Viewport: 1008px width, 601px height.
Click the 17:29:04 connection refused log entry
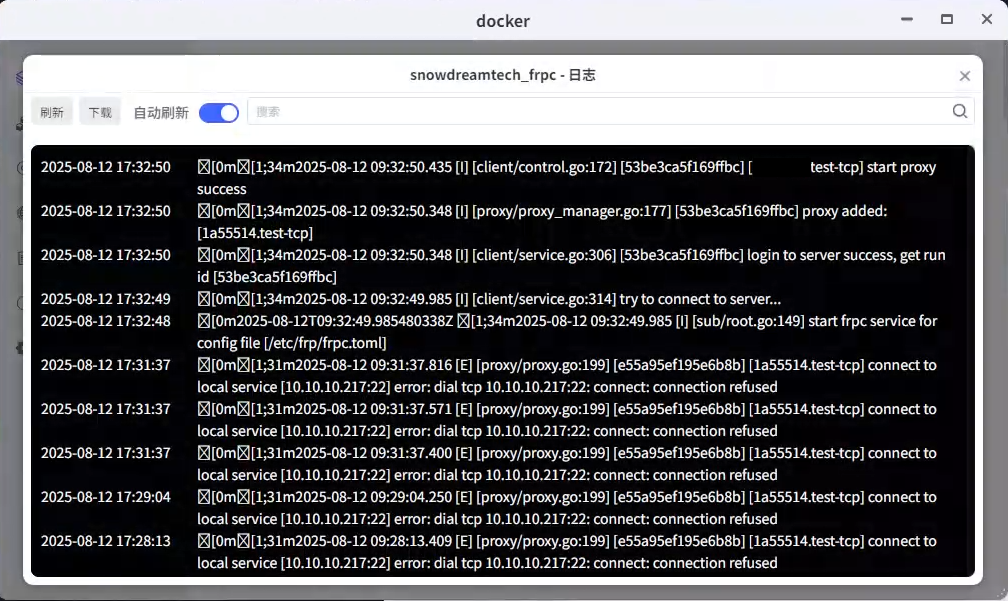click(x=566, y=508)
